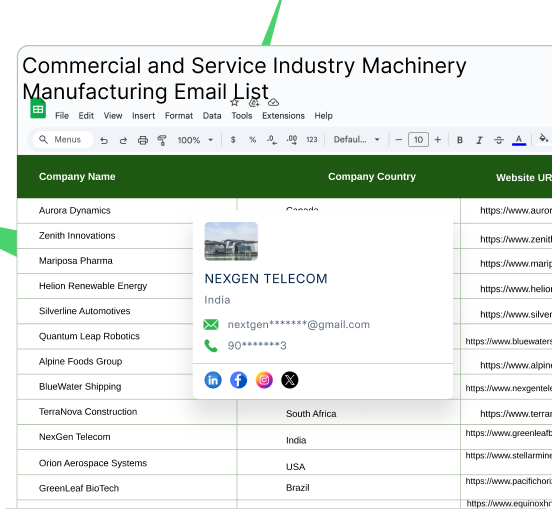Image resolution: width=552 pixels, height=509 pixels.
Task: Open the Extensions menu
Action: click(x=283, y=116)
